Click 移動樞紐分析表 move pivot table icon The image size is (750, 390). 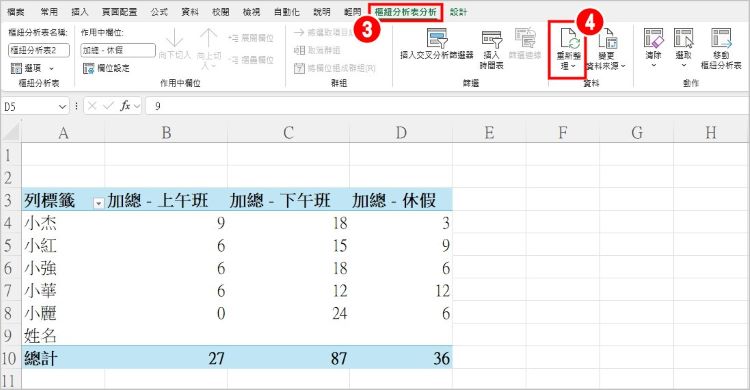click(x=721, y=38)
